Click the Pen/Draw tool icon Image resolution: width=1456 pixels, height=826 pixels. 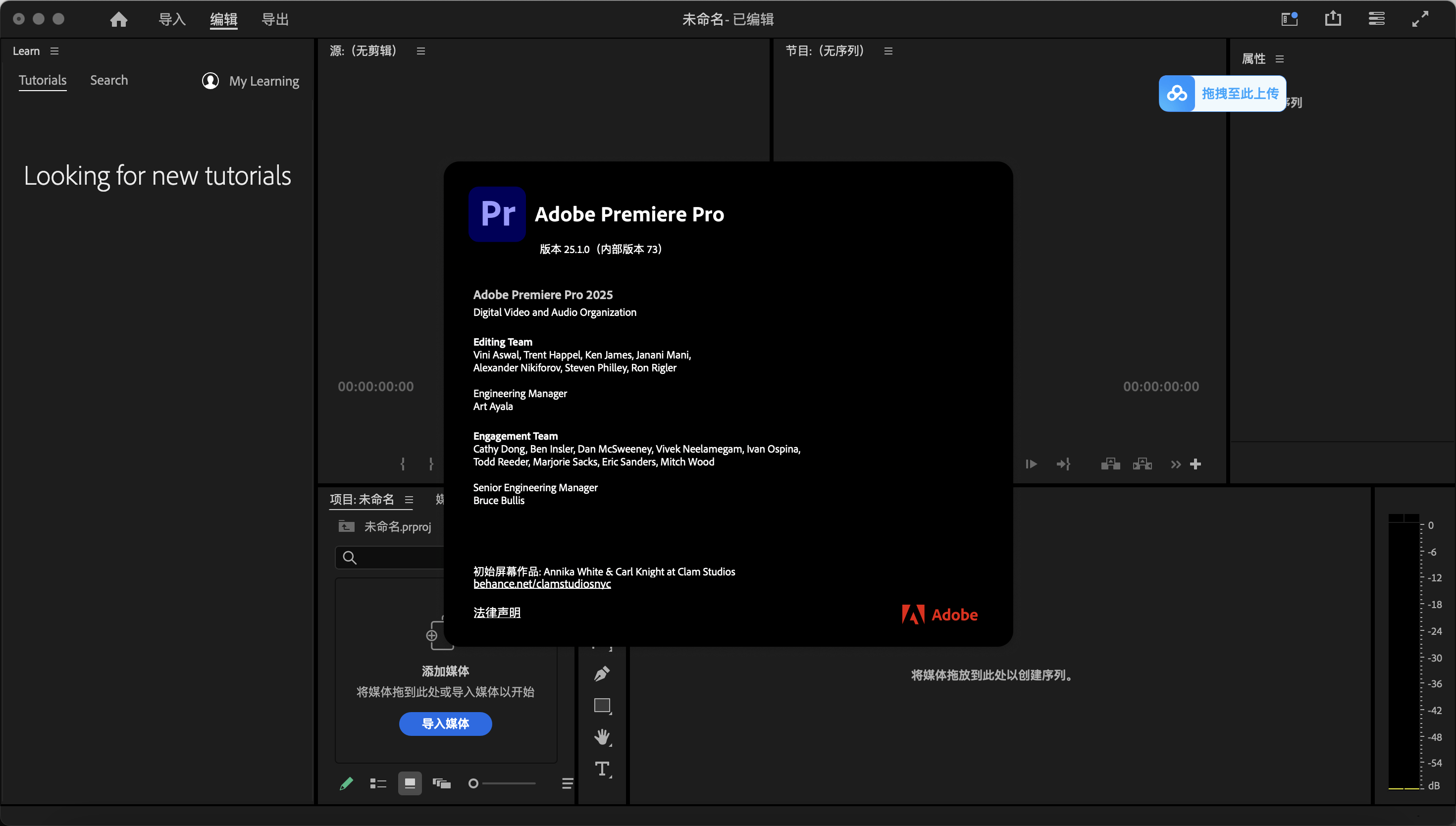(601, 673)
